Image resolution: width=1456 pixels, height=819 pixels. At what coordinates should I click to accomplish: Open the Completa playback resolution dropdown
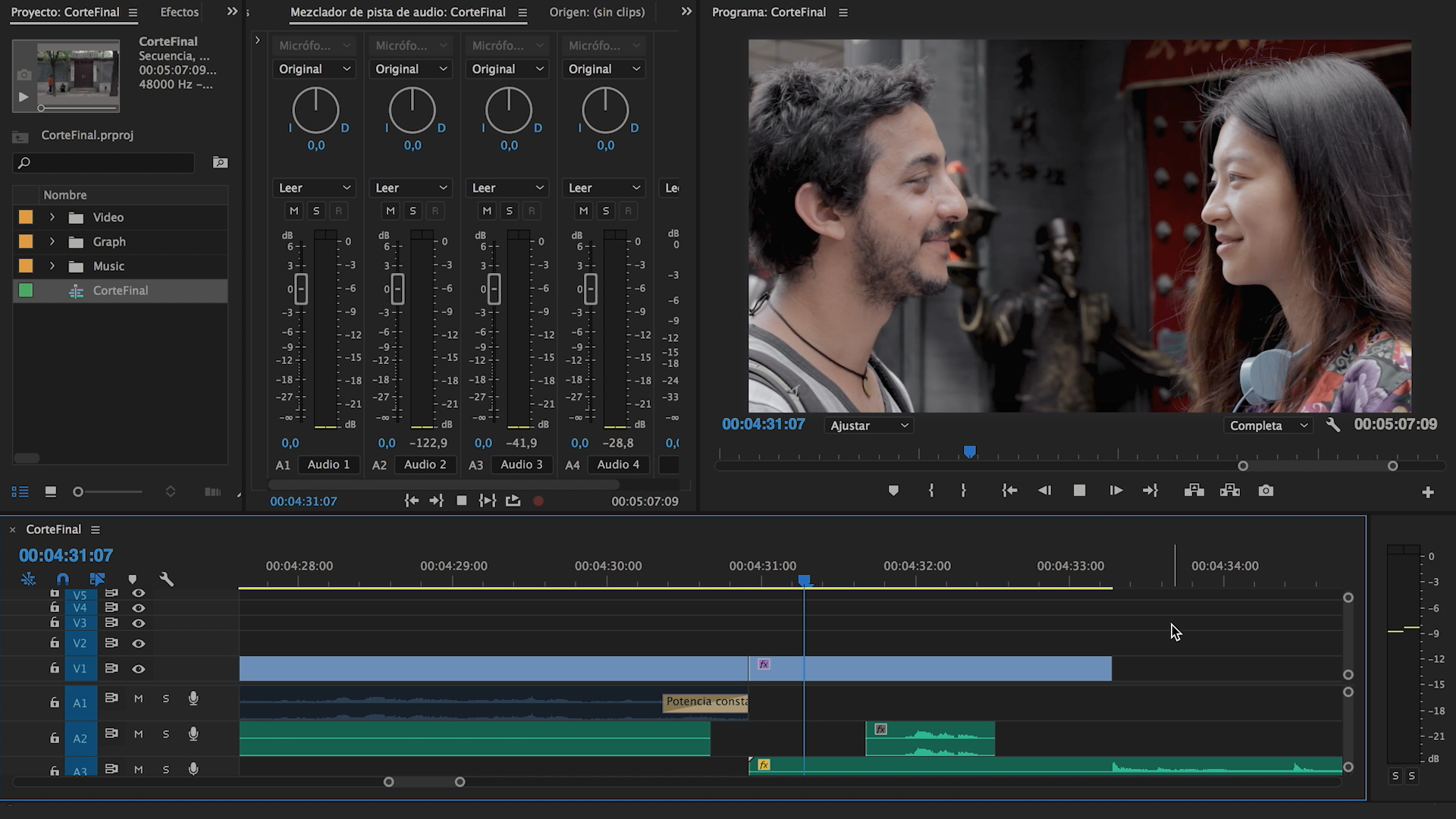coord(1268,425)
